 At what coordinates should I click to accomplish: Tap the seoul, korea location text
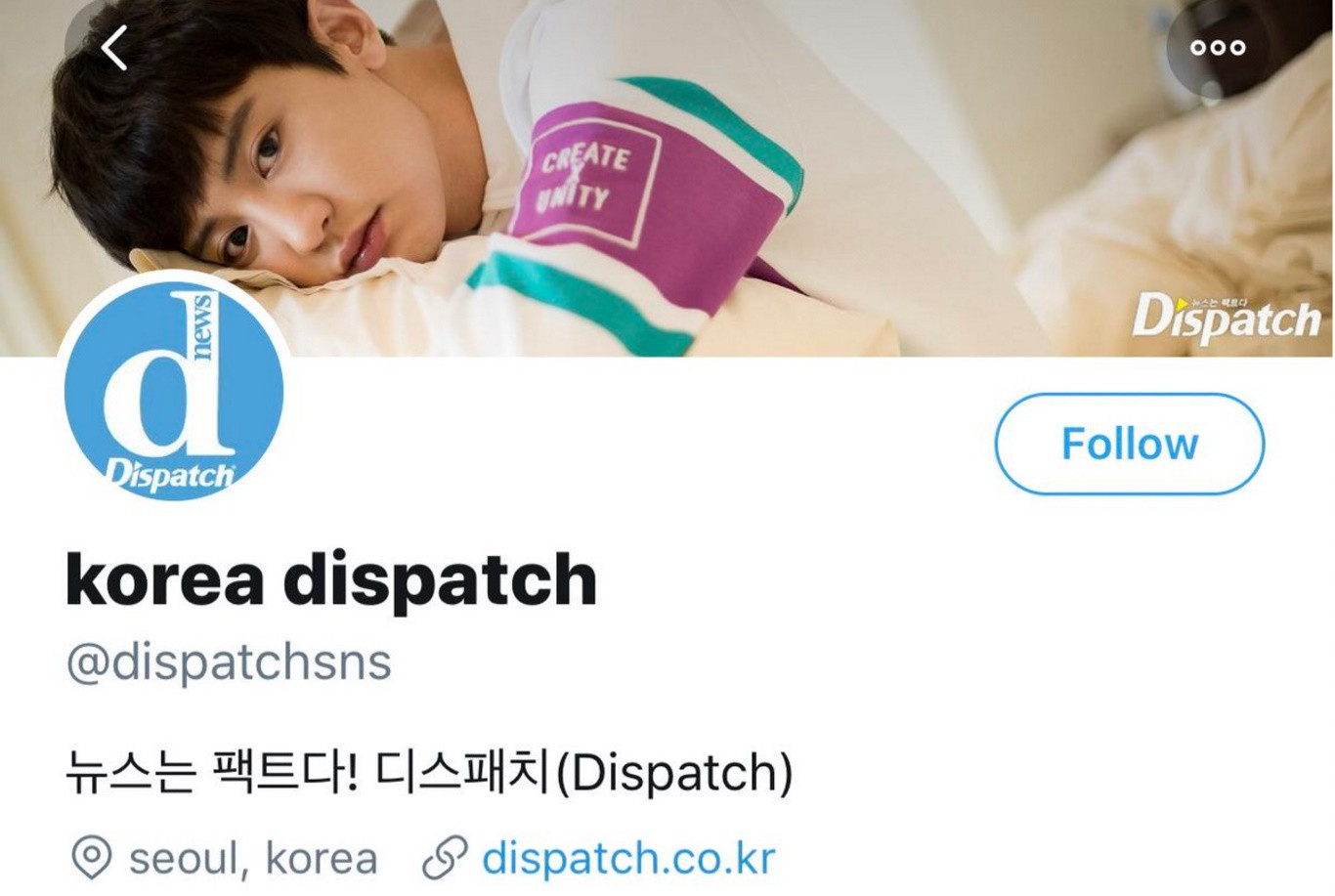point(253,858)
